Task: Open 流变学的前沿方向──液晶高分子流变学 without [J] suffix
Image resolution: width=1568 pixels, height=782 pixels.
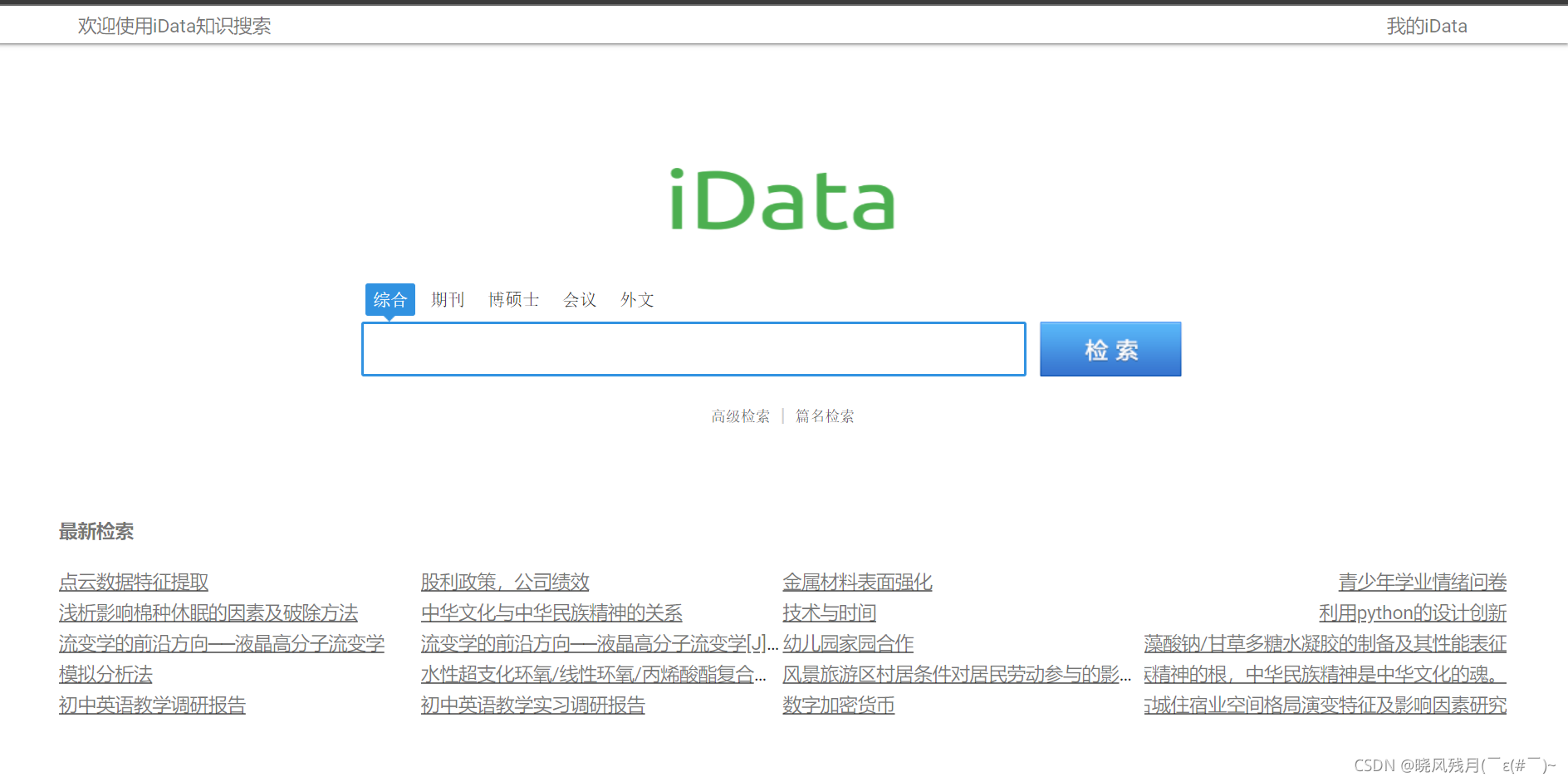Action: coord(222,643)
